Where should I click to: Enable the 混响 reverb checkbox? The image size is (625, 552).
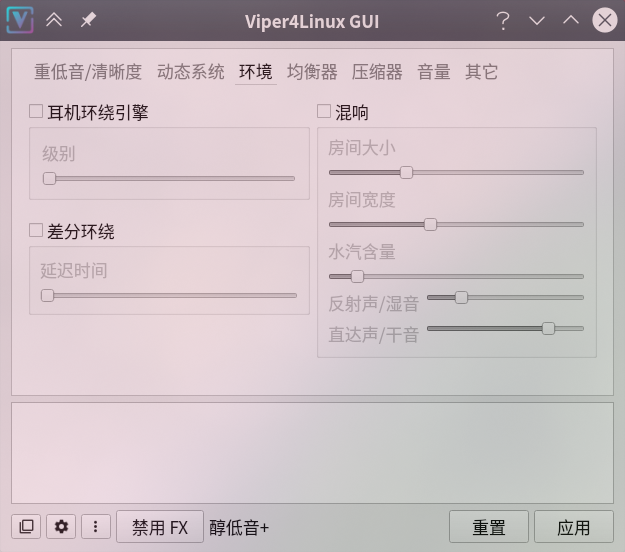tap(324, 111)
